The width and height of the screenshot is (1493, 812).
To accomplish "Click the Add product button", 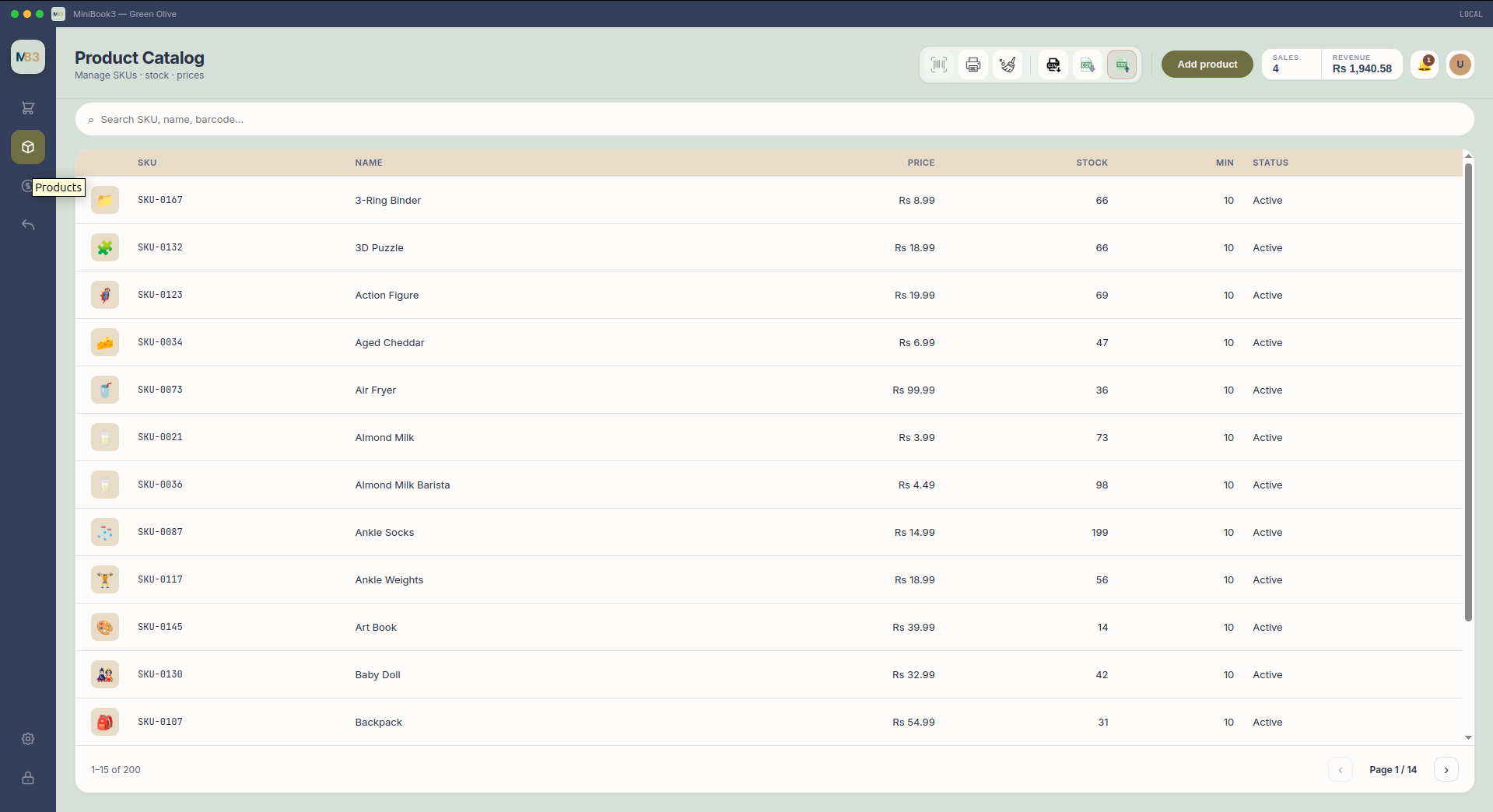I will click(1207, 65).
